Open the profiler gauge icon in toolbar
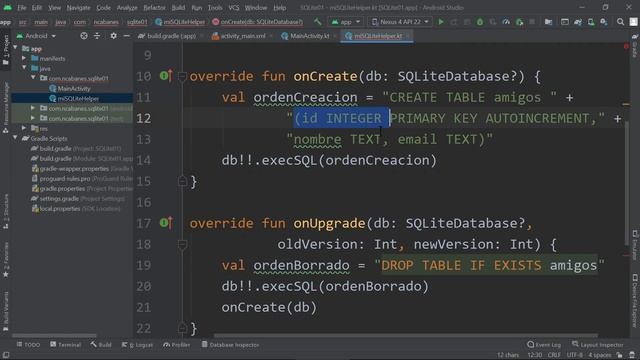The image size is (640, 360). click(506, 22)
